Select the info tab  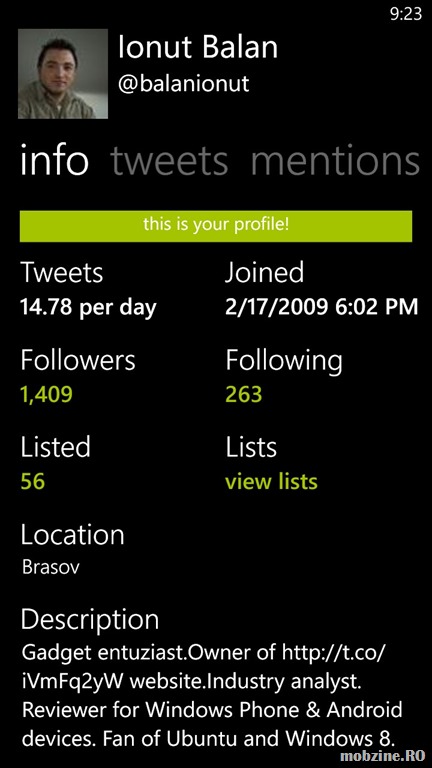point(54,161)
